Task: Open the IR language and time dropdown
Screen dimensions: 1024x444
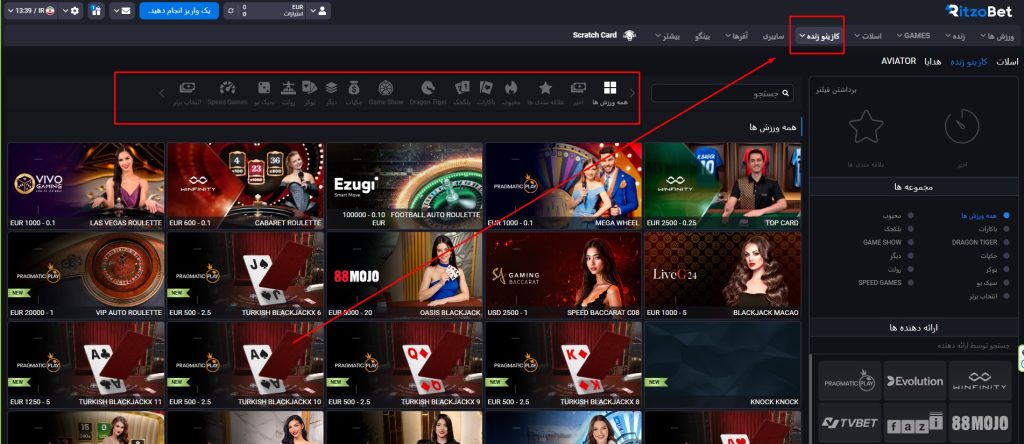Action: point(31,10)
